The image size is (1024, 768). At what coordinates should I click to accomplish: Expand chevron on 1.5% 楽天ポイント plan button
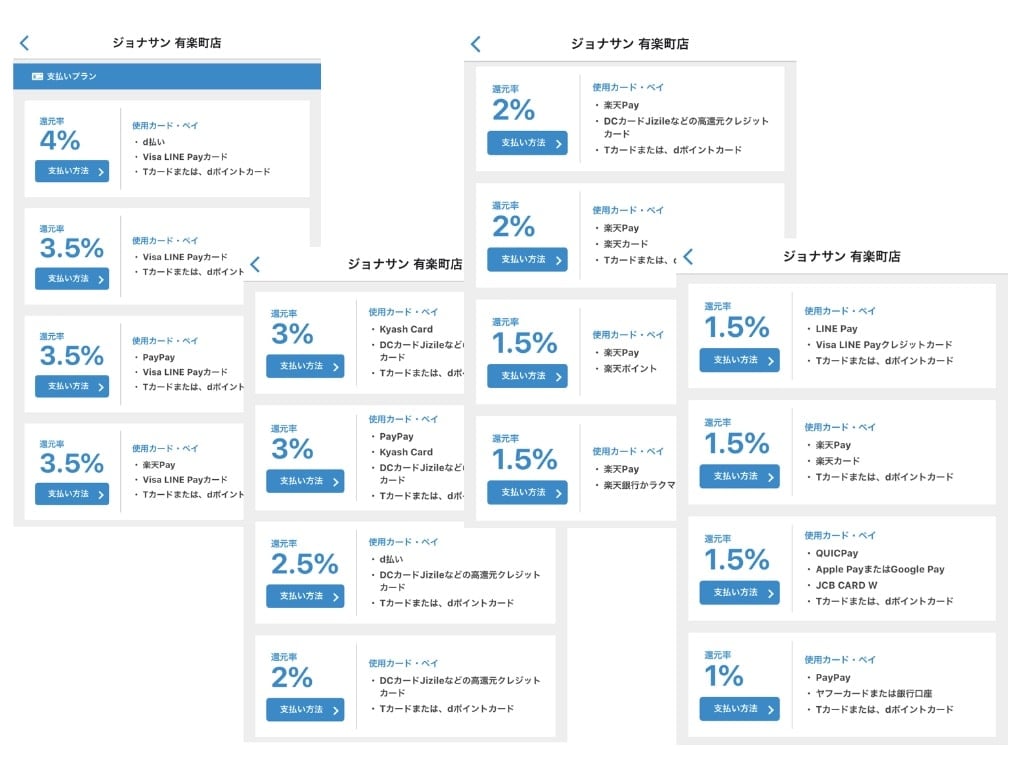pos(559,376)
